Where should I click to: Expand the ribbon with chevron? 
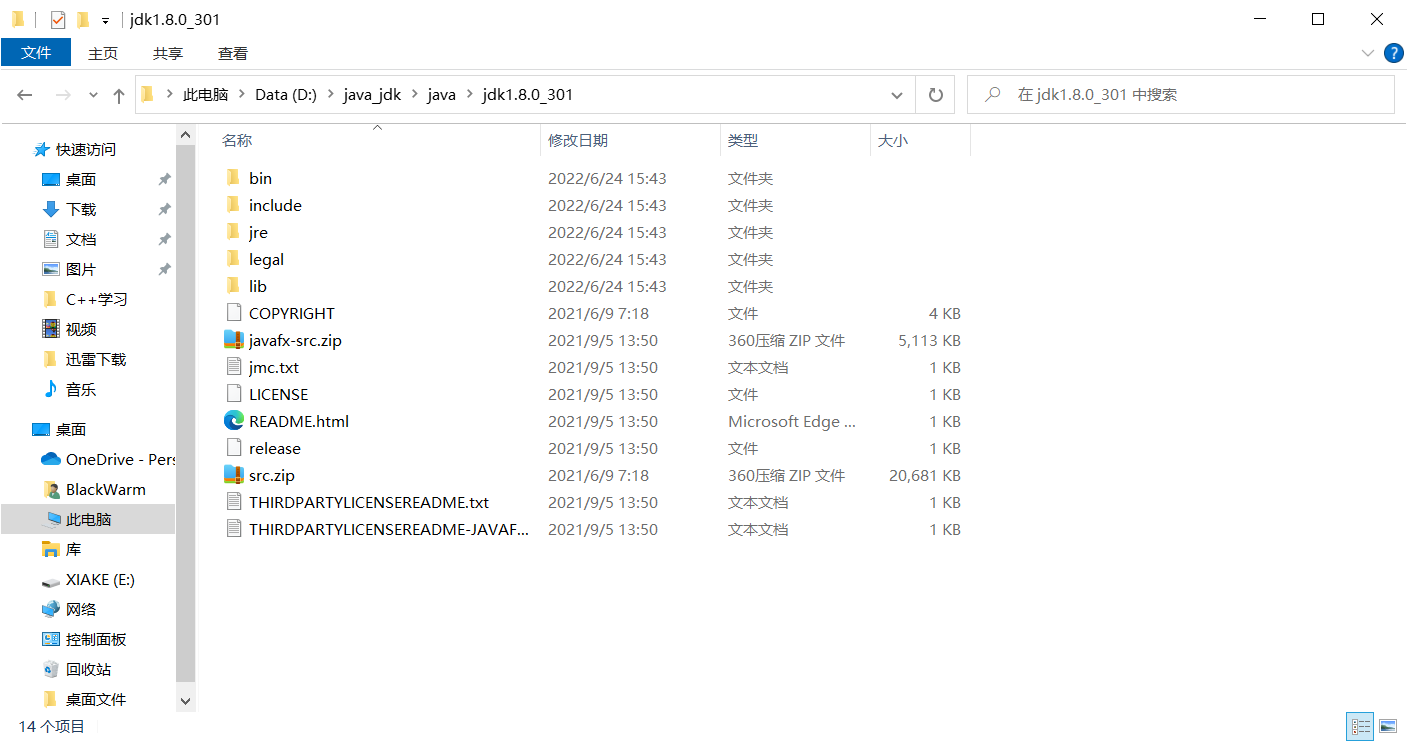pyautogui.click(x=1368, y=53)
